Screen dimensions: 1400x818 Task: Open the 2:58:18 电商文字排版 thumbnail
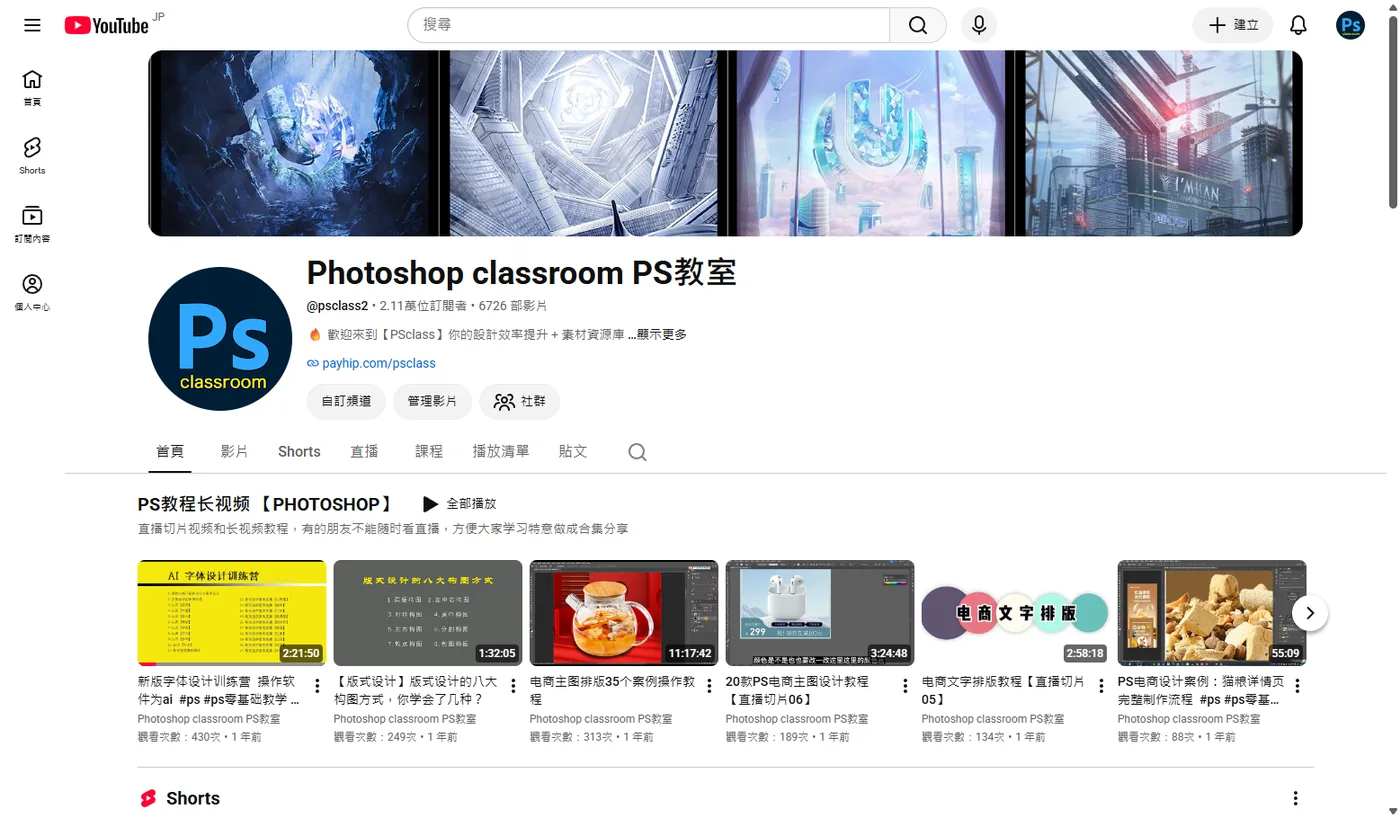(x=1016, y=613)
